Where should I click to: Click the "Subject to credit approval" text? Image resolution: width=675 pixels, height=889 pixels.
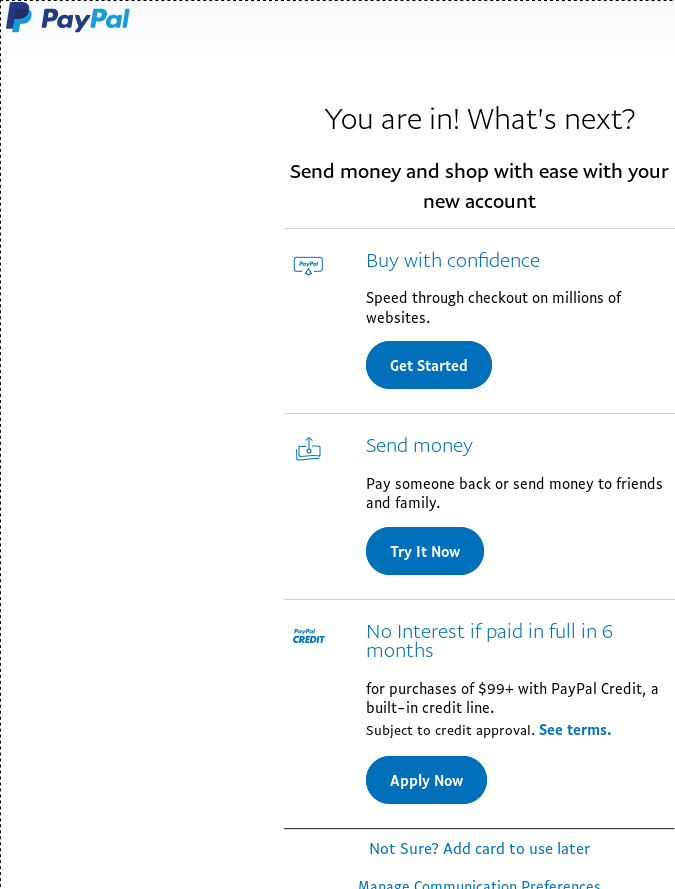tap(450, 730)
